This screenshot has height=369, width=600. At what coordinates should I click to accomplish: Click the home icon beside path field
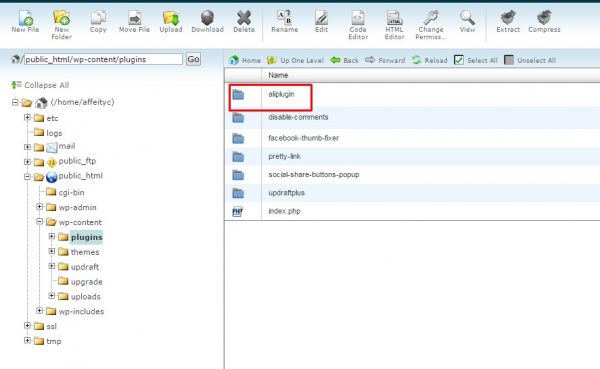click(15, 59)
